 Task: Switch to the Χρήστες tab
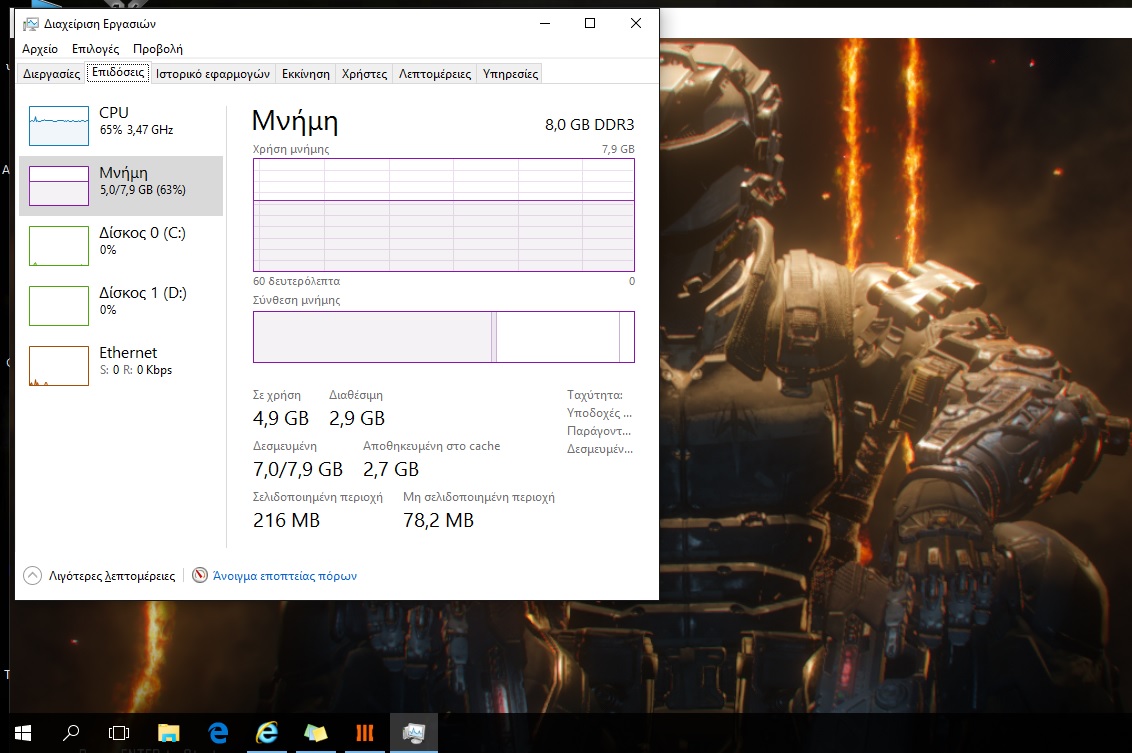click(x=365, y=74)
